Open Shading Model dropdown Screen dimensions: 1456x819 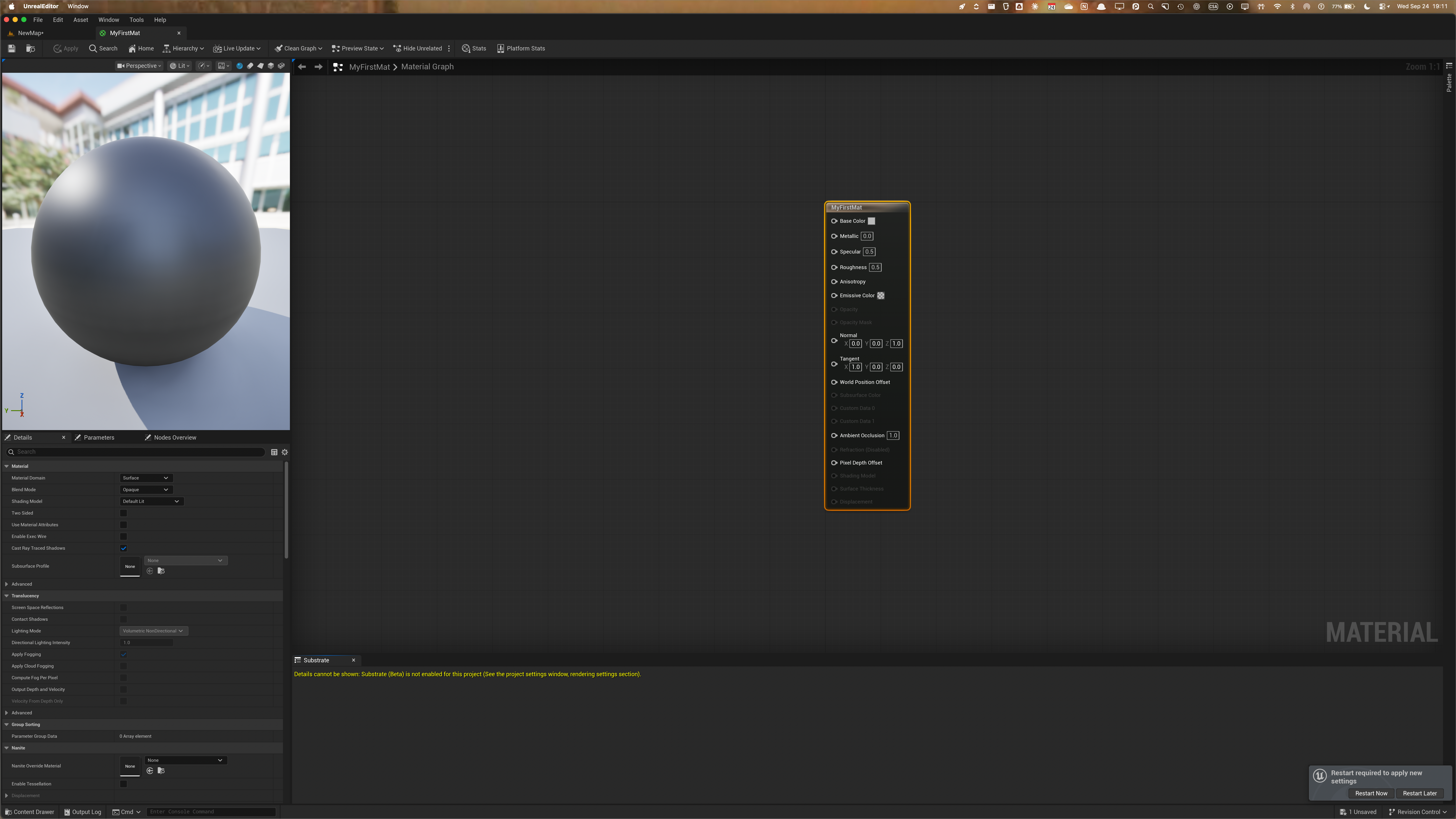151,501
